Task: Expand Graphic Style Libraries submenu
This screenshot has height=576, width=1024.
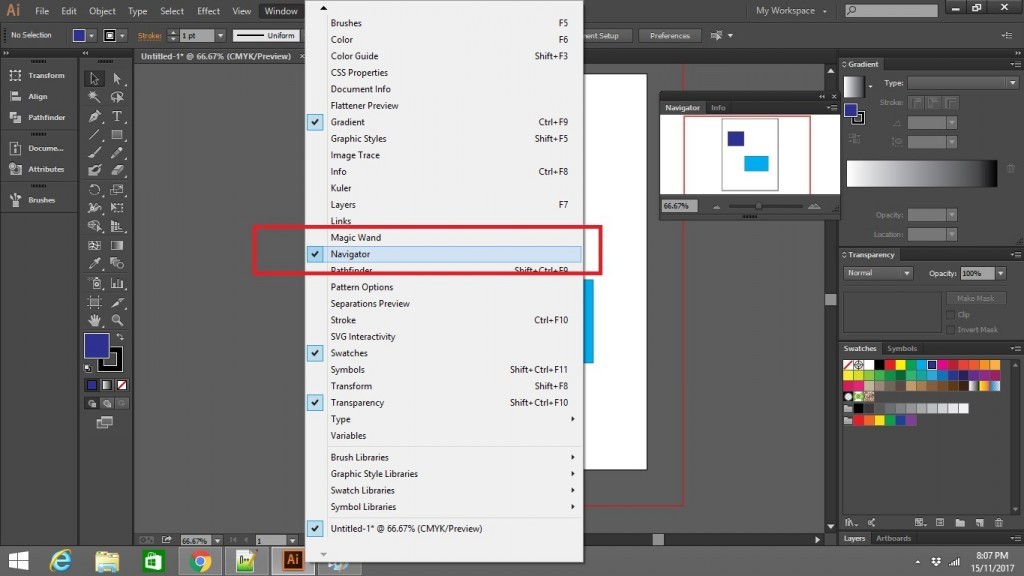Action: click(444, 474)
